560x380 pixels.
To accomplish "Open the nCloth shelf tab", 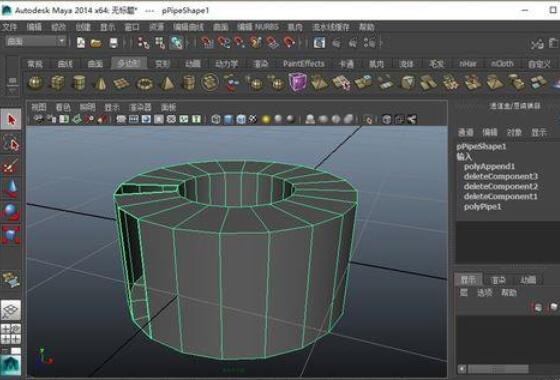I will pos(502,64).
